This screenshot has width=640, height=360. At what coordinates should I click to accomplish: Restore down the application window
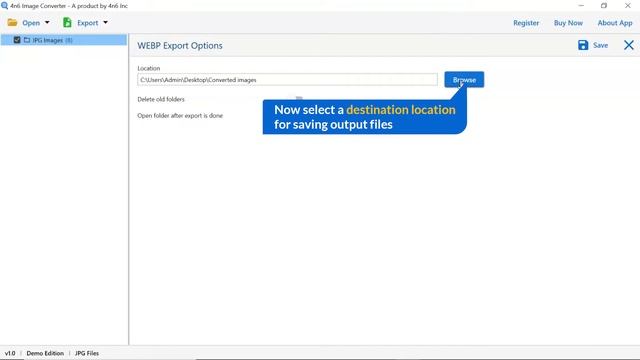(604, 6)
